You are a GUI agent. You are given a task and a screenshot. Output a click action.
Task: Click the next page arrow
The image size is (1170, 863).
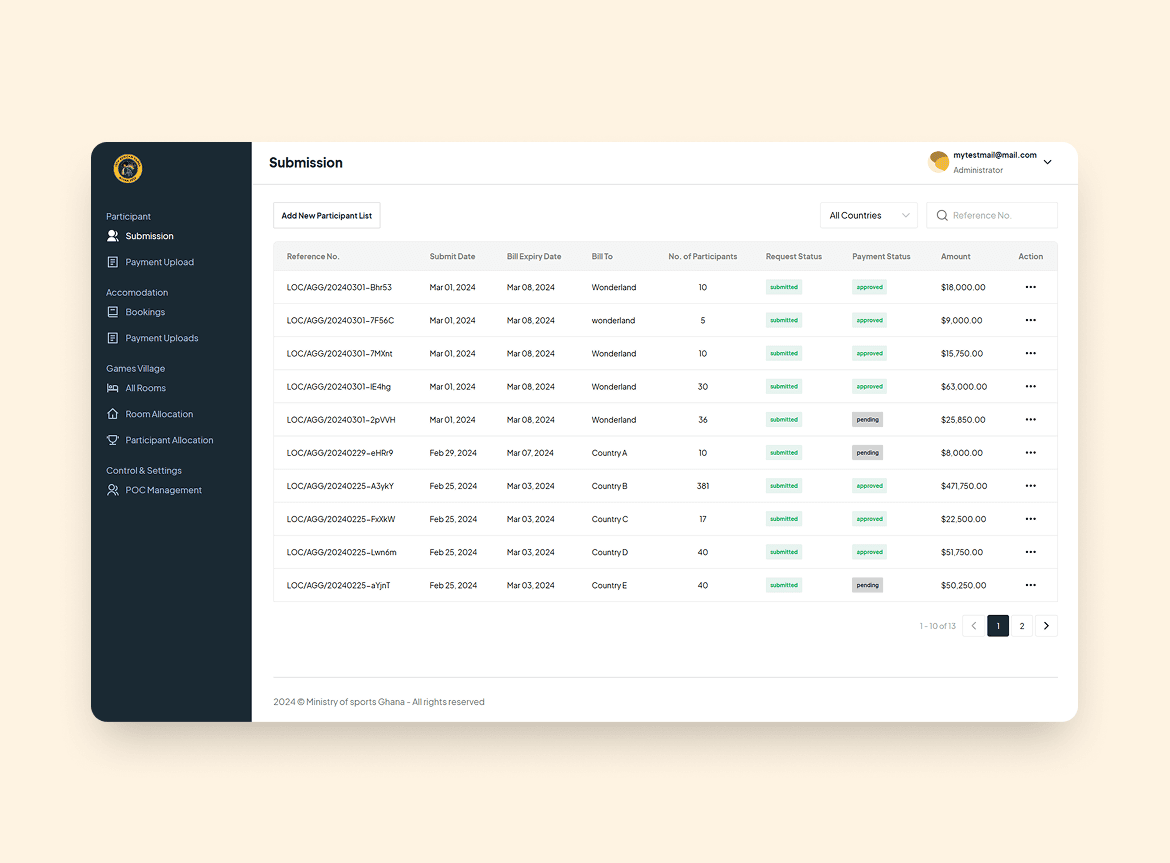[x=1046, y=625]
